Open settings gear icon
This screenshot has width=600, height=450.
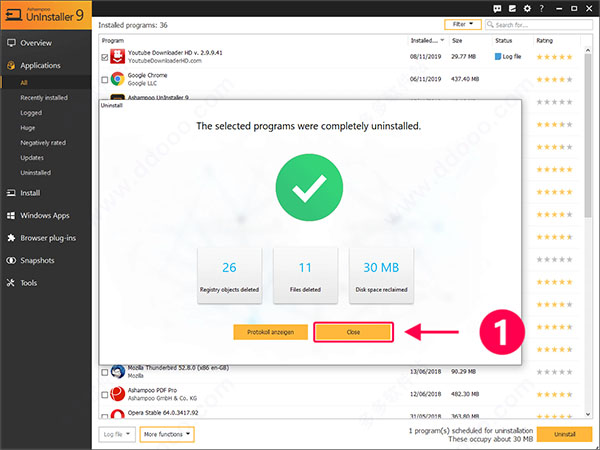[527, 8]
